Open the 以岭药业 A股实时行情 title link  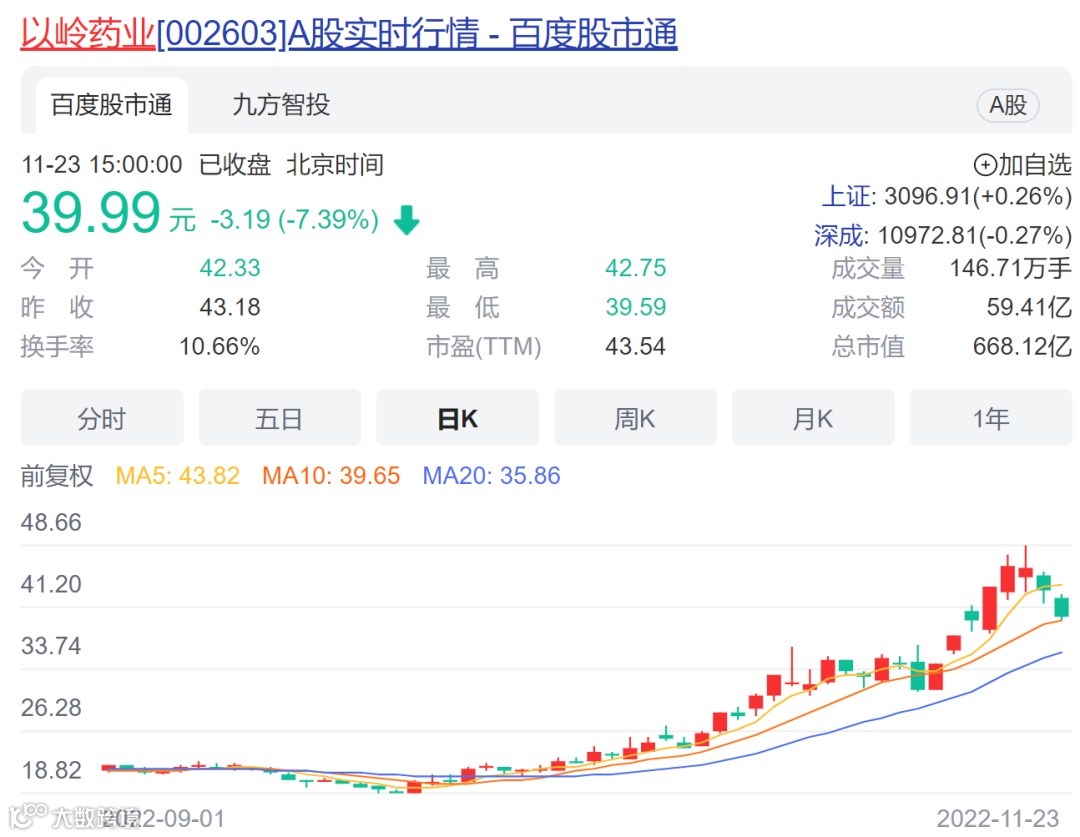(349, 34)
